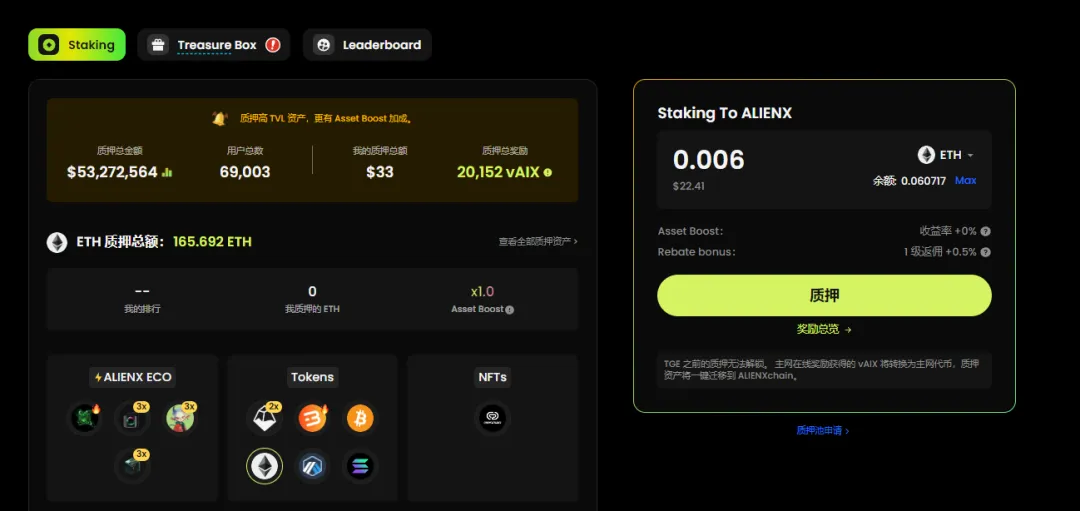Open the 质押池申请 pool application link
Image resolution: width=1080 pixels, height=511 pixels.
pos(823,430)
